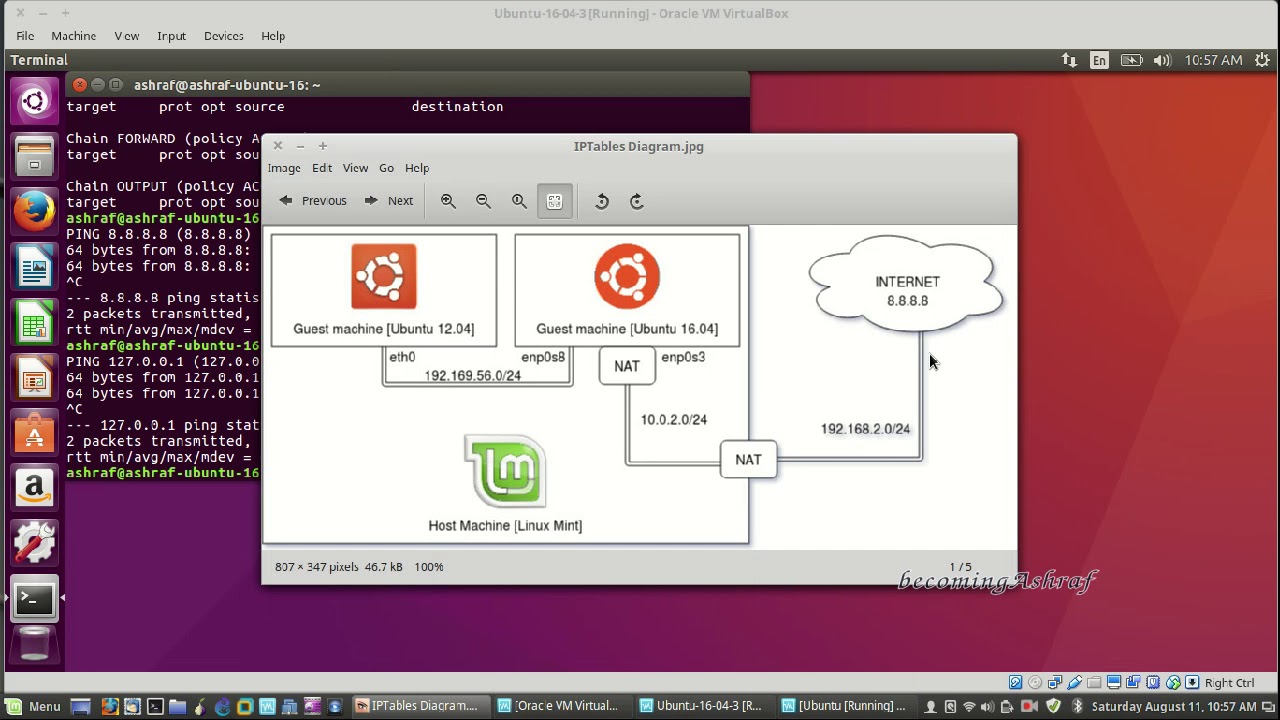Viewport: 1280px width, 720px height.
Task: Open the Go menu in image viewer
Action: point(386,168)
